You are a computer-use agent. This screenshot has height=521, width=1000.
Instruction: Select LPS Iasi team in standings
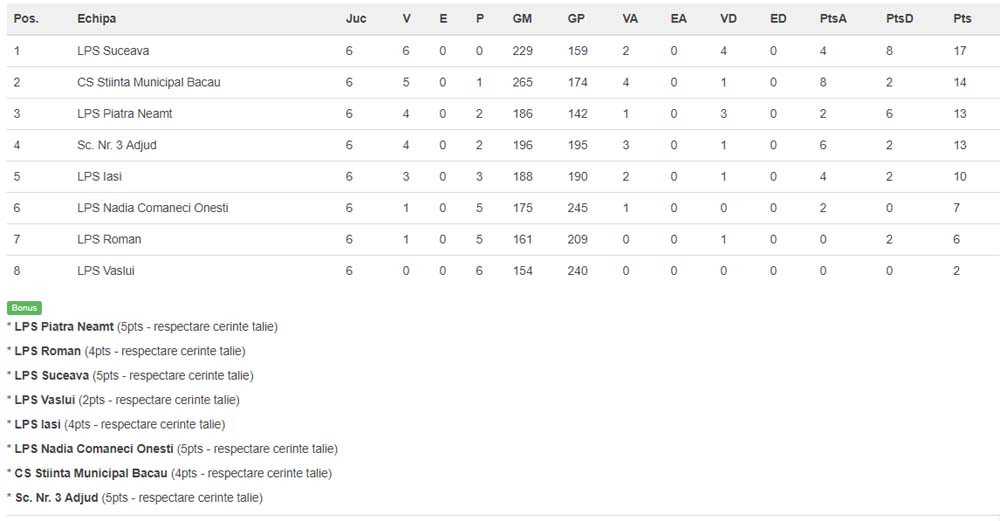101,177
